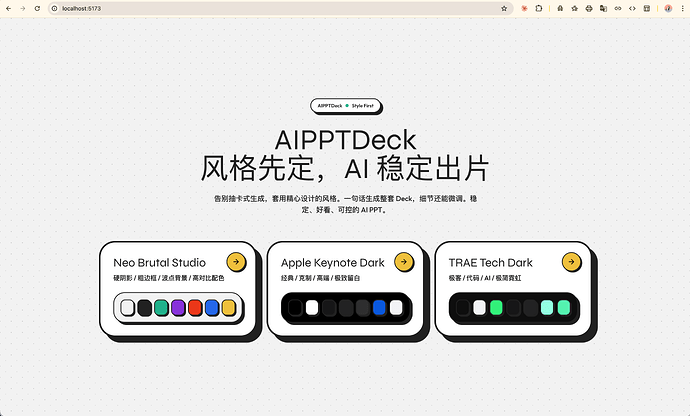Open Apple Keynote Dark via its arrow icon
The image size is (690, 416).
coord(403,262)
